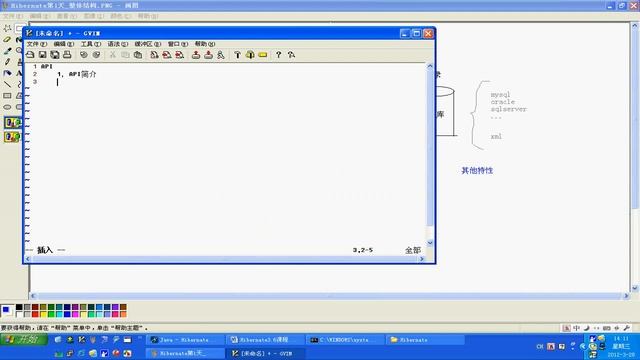Open the 缓冲区 menu in GVIM

(x=148, y=44)
